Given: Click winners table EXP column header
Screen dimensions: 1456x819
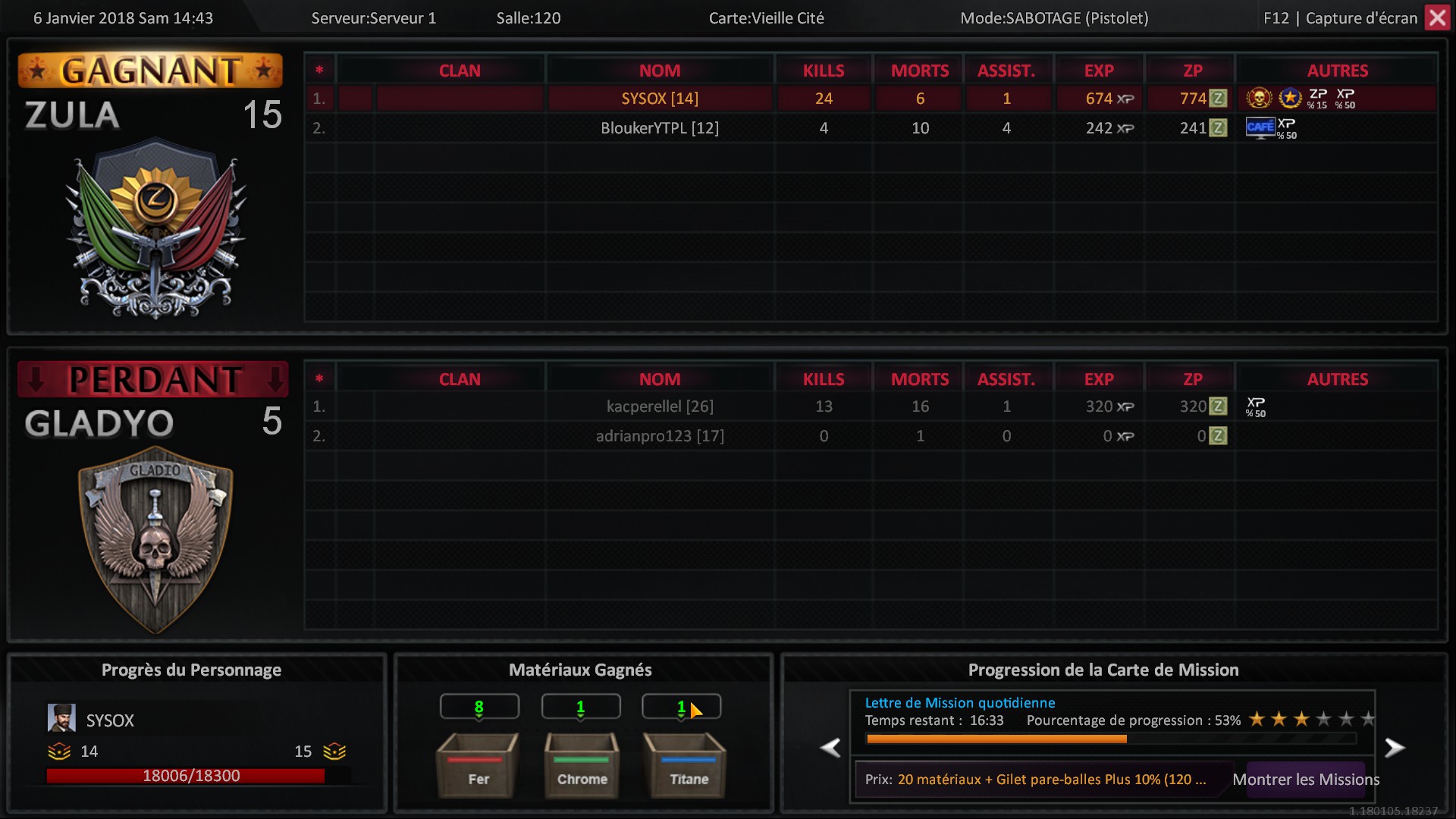Looking at the screenshot, I should tap(1098, 71).
